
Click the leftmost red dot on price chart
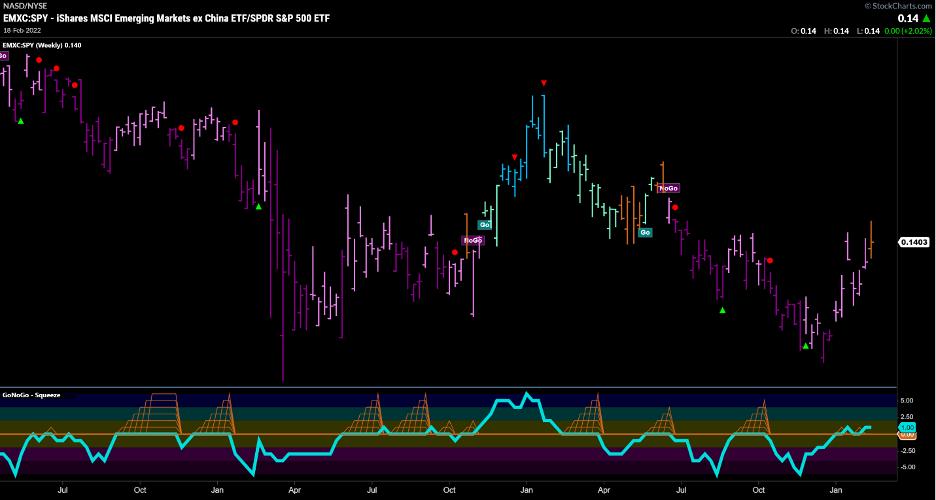click(x=39, y=61)
